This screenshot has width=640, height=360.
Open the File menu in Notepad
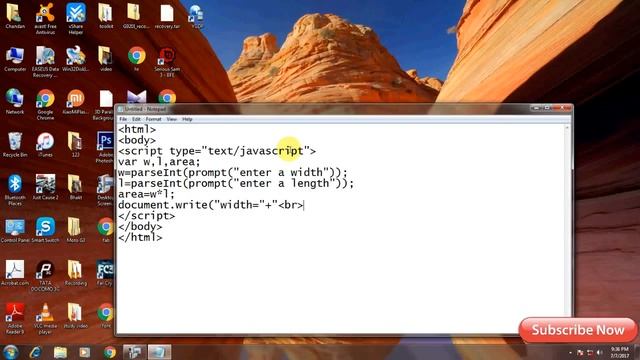tap(123, 119)
